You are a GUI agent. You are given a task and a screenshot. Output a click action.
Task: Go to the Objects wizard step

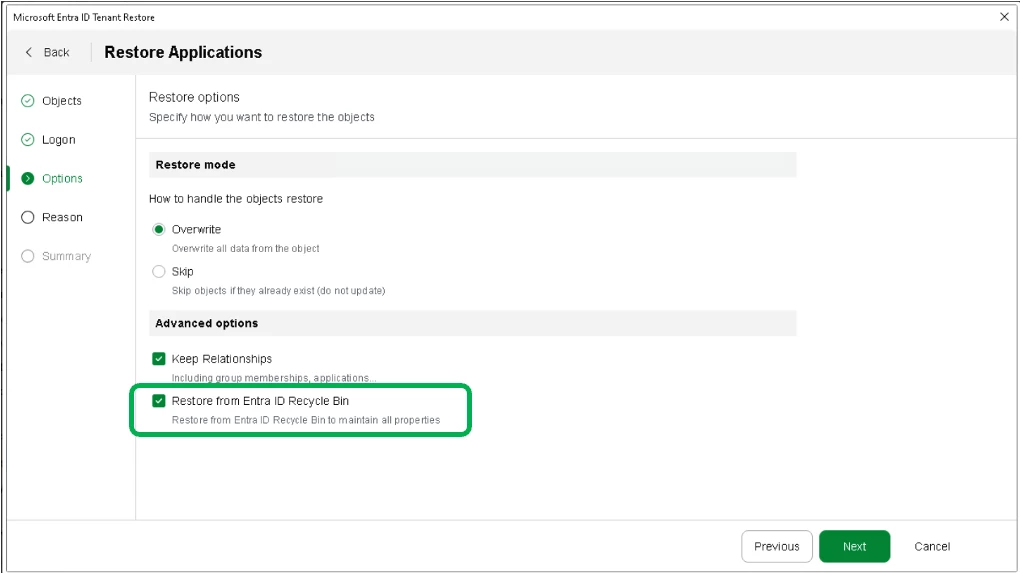[62, 101]
